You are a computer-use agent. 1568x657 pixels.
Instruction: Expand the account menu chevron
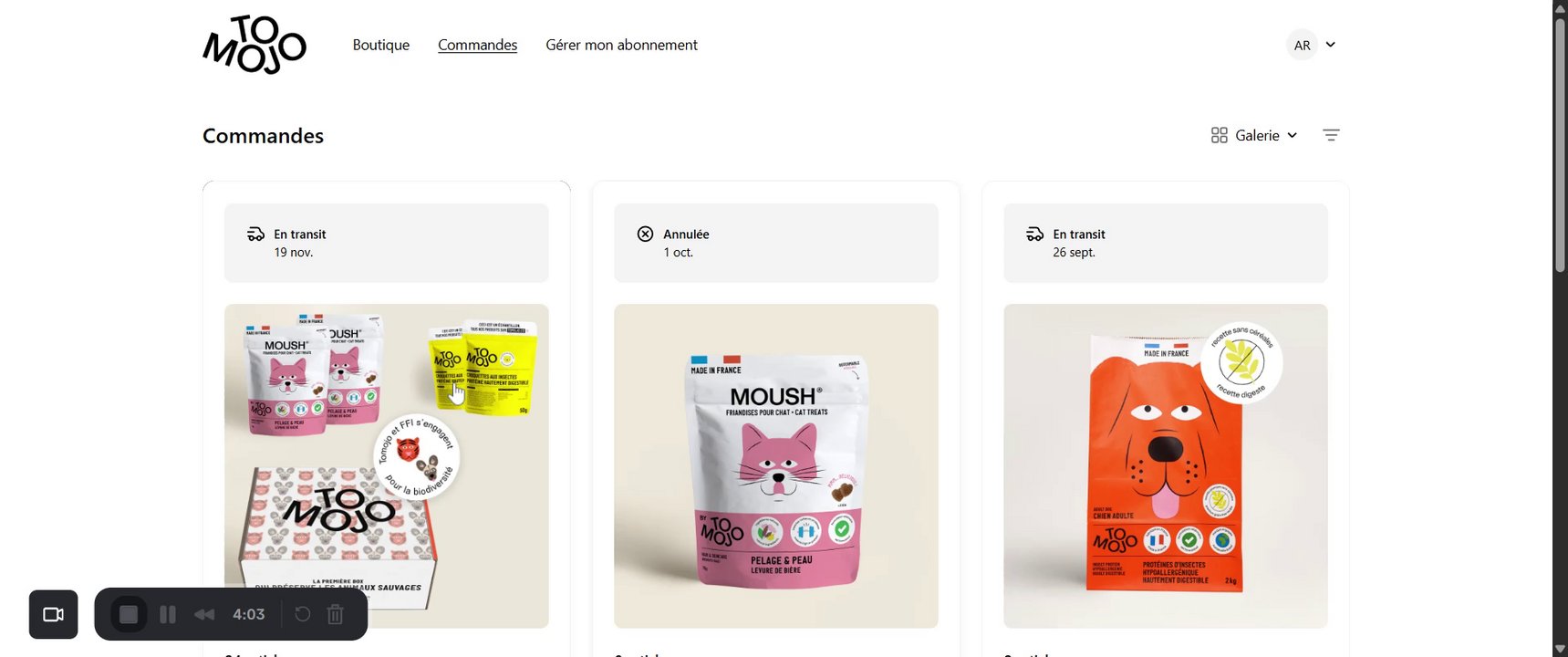coord(1331,45)
